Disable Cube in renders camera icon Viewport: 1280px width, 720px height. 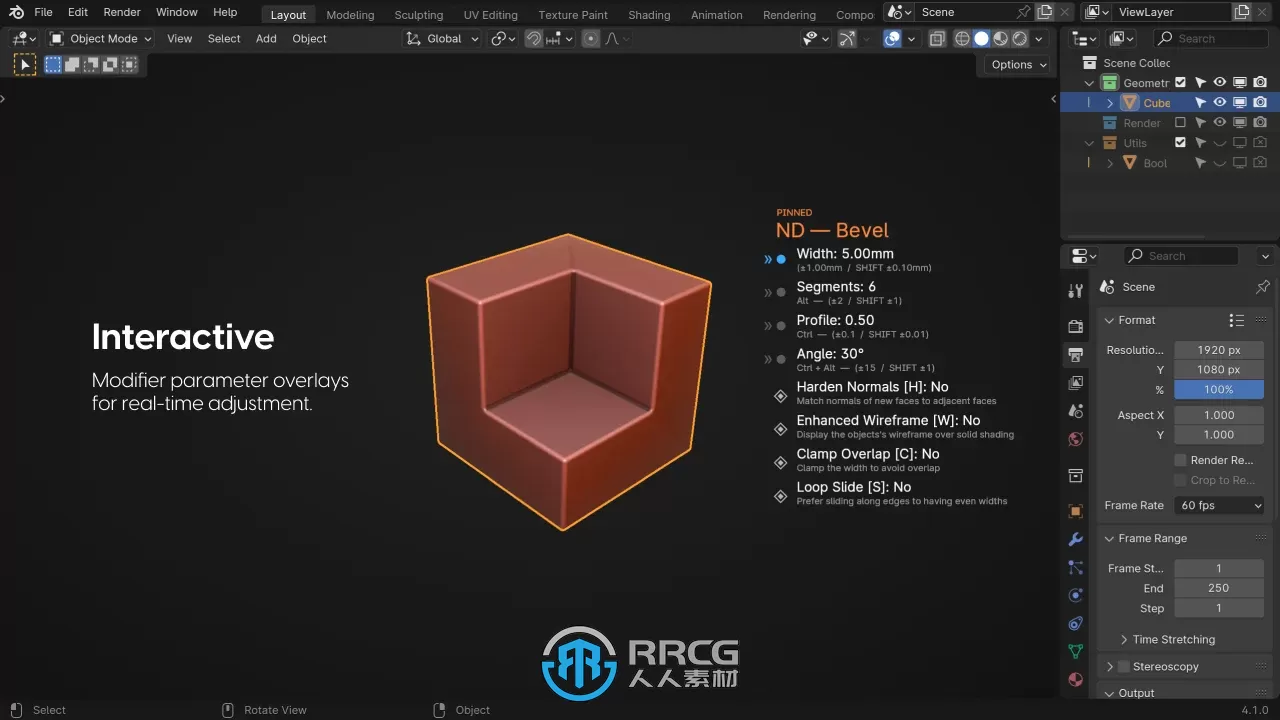(x=1260, y=103)
